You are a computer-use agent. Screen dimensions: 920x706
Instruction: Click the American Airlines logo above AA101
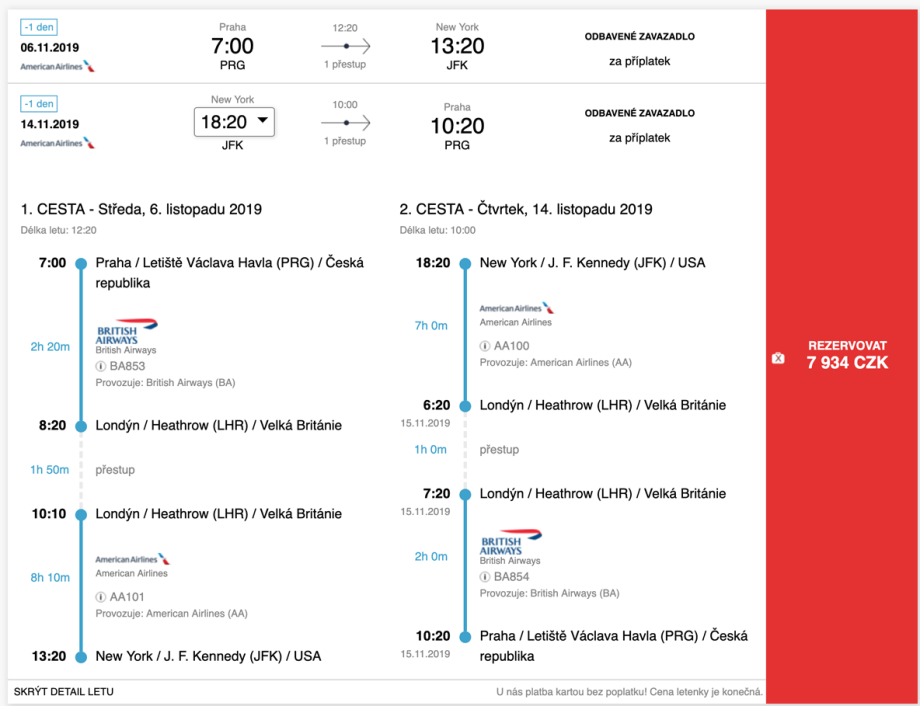[132, 560]
